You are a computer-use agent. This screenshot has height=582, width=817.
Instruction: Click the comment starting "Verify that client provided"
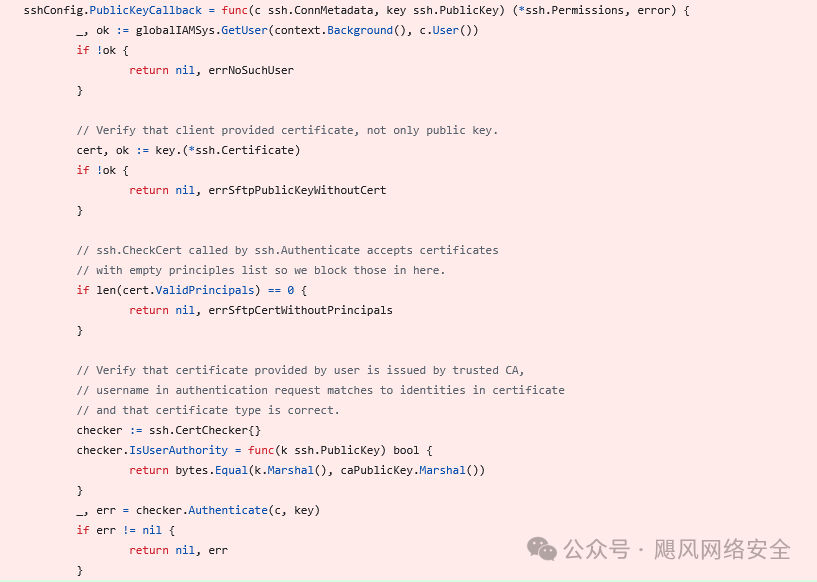tap(287, 130)
